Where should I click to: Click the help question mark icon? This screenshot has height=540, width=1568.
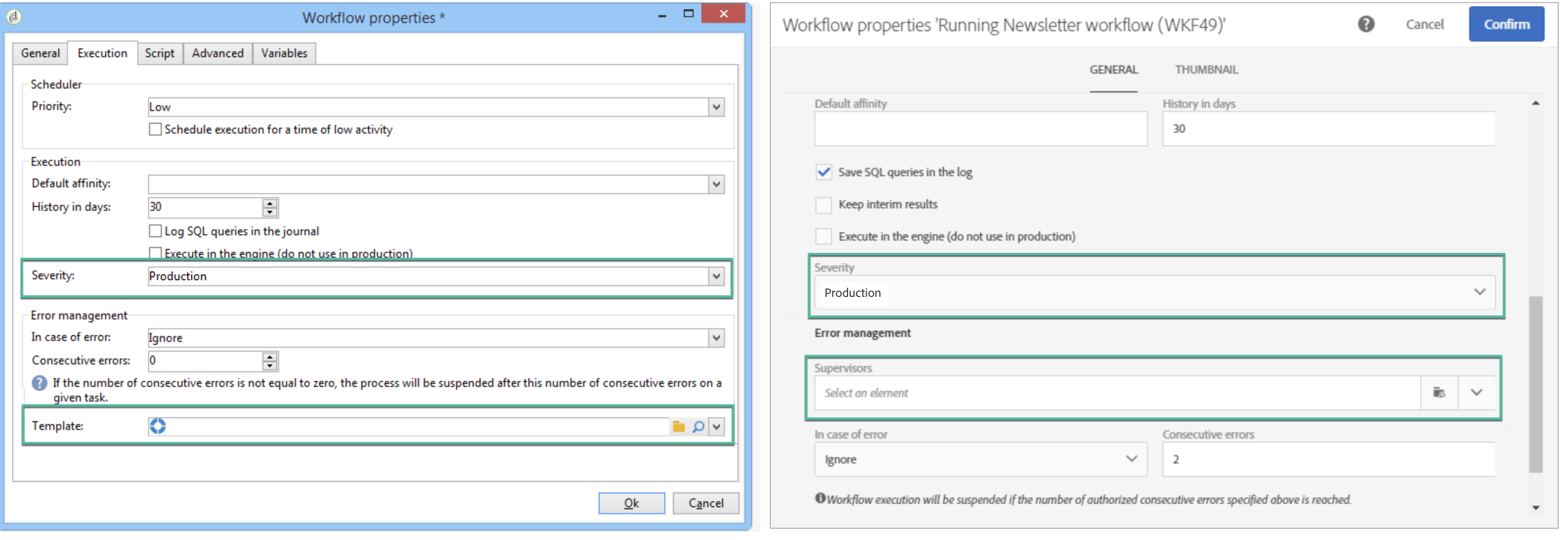[x=1366, y=24]
